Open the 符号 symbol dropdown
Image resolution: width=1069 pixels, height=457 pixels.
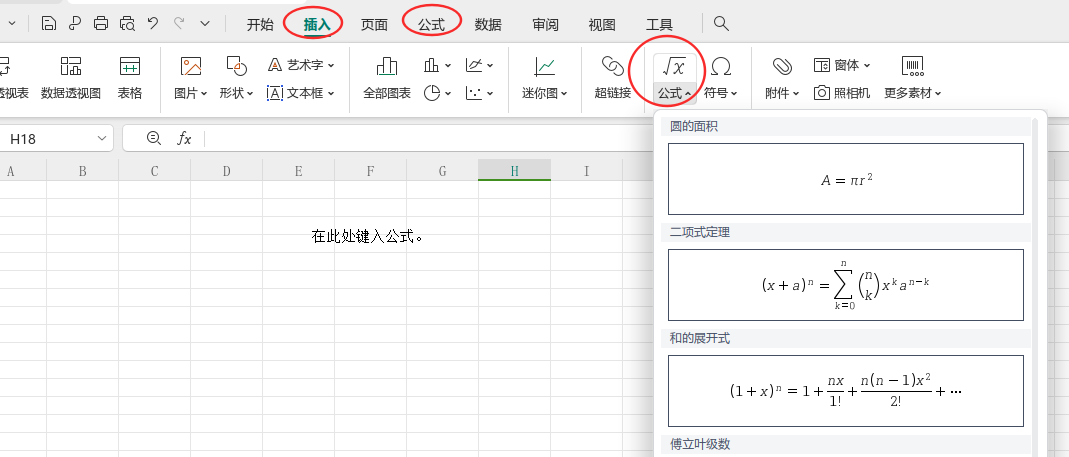point(721,78)
